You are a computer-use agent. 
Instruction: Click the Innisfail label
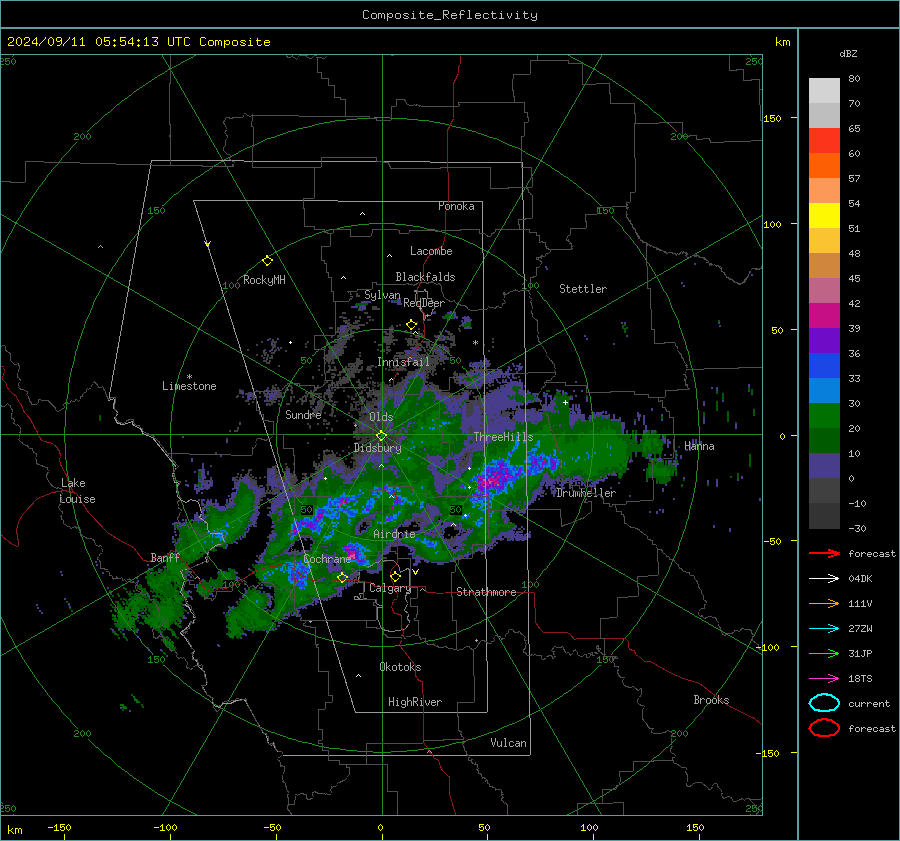pos(403,362)
